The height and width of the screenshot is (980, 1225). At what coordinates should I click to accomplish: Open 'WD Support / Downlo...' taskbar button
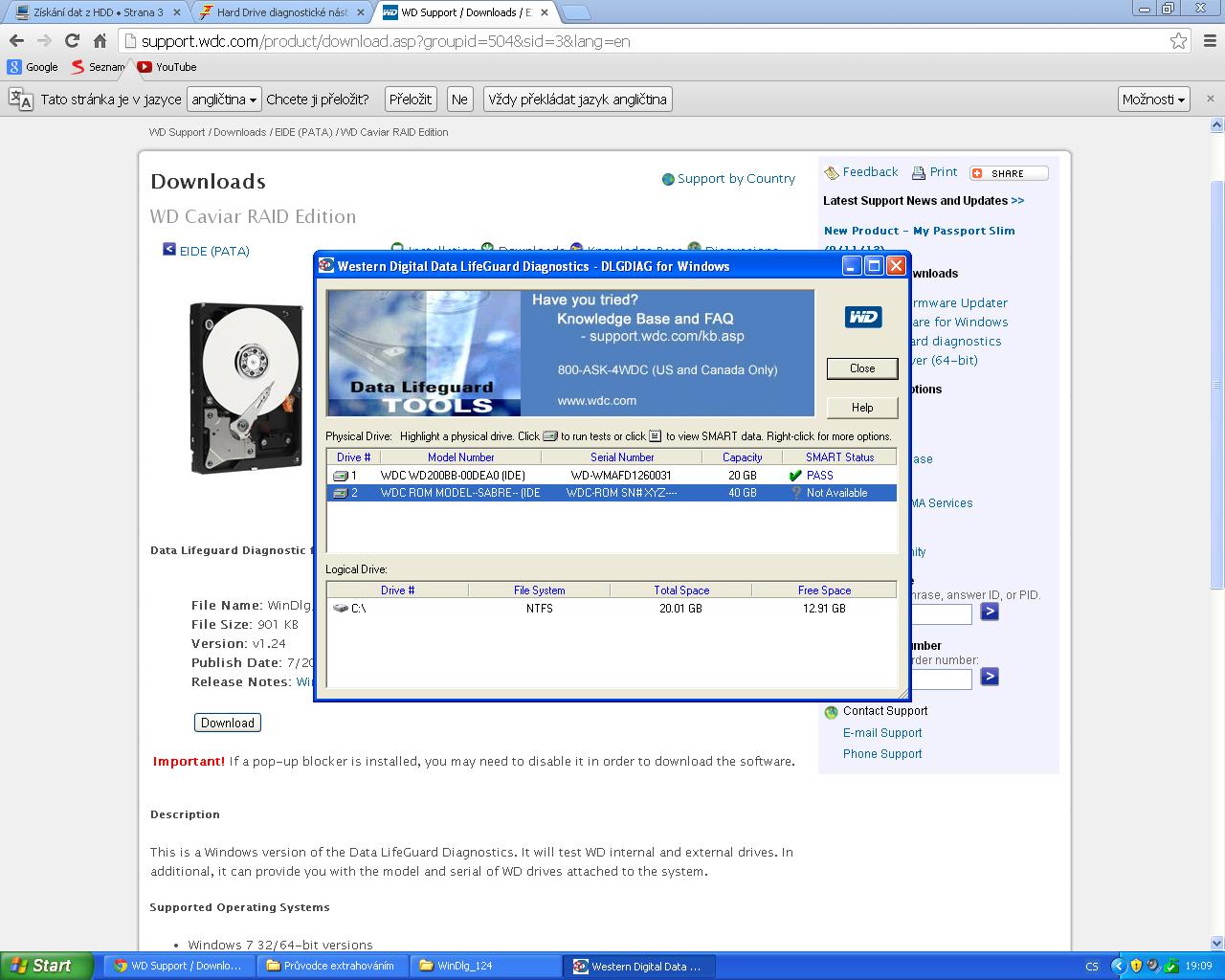(179, 966)
